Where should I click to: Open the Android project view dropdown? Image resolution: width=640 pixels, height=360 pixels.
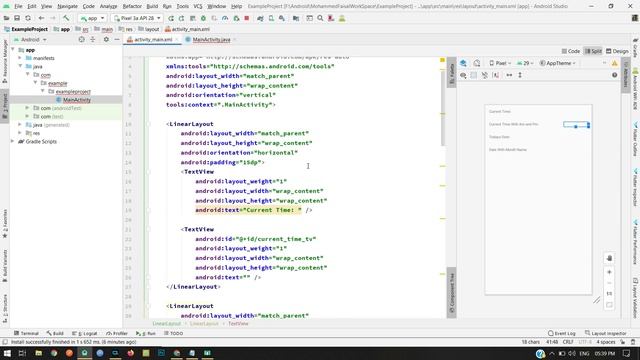click(30, 40)
